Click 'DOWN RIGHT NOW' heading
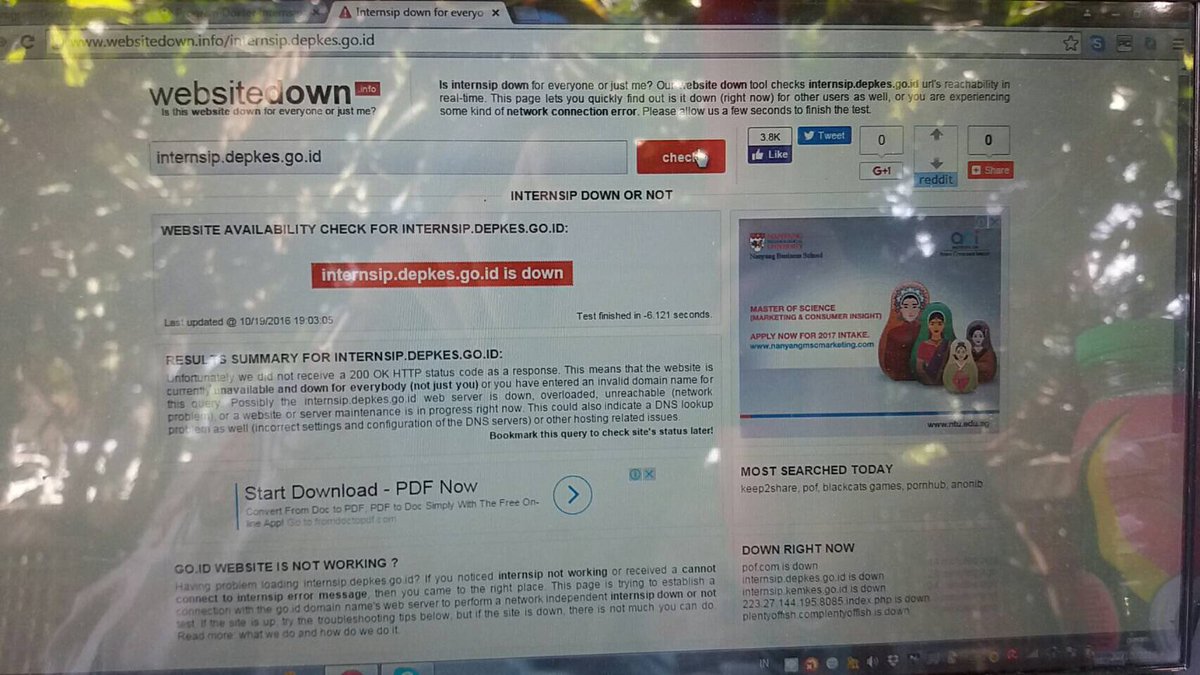Screen dimensions: 1200x675 [798, 549]
